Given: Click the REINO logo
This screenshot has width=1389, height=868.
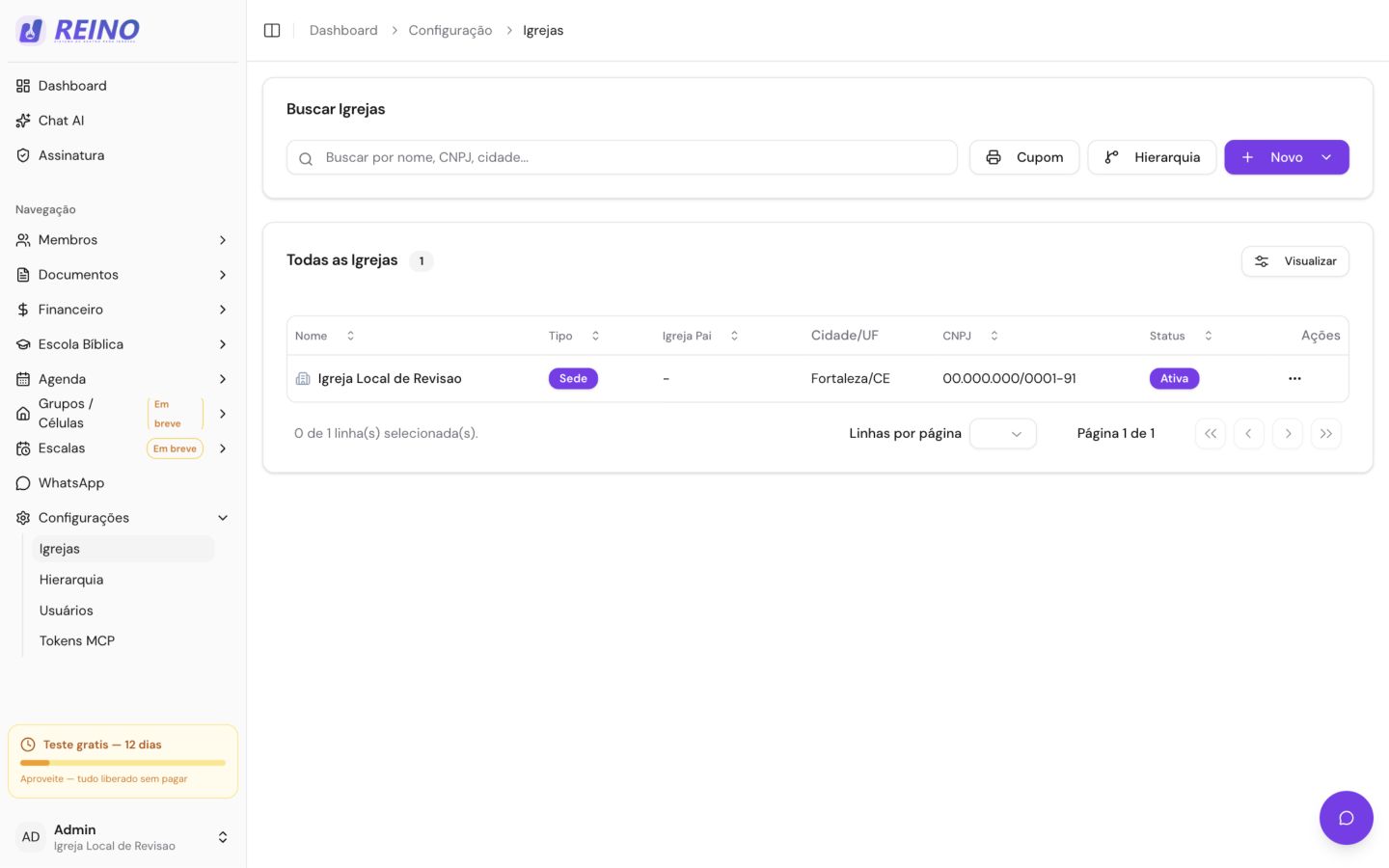Looking at the screenshot, I should coord(78,31).
